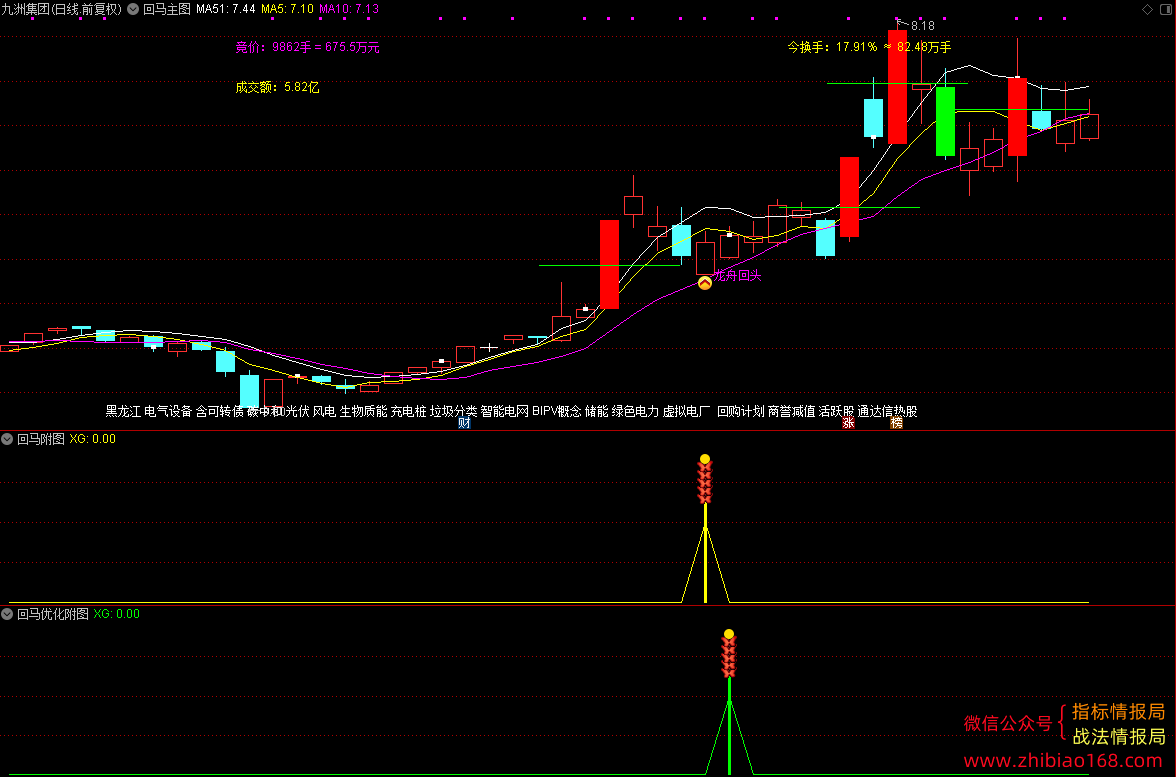Click the 商誉减值 concept tag
This screenshot has height=777, width=1176.
[791, 411]
